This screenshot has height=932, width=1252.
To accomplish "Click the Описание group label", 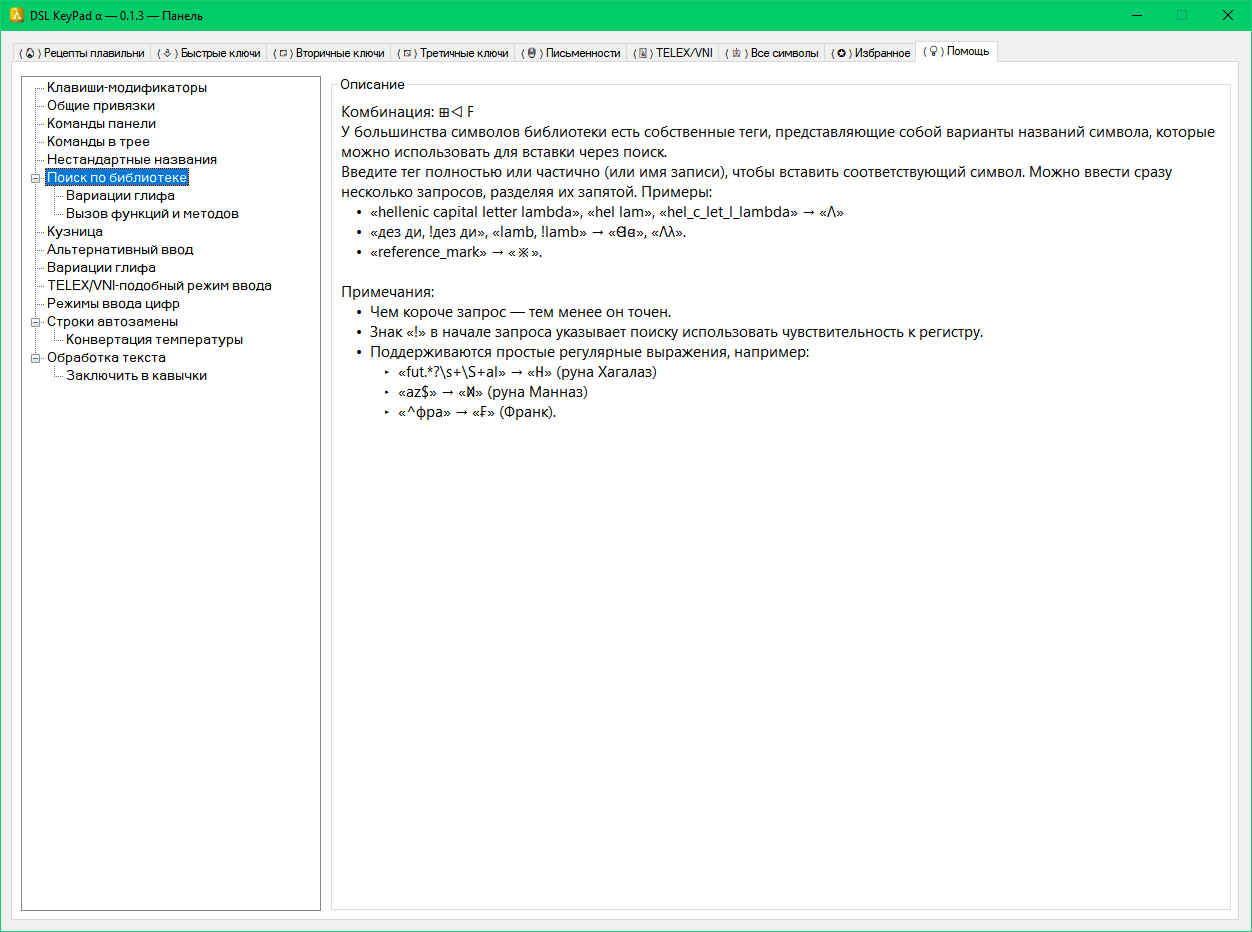I will coord(372,85).
